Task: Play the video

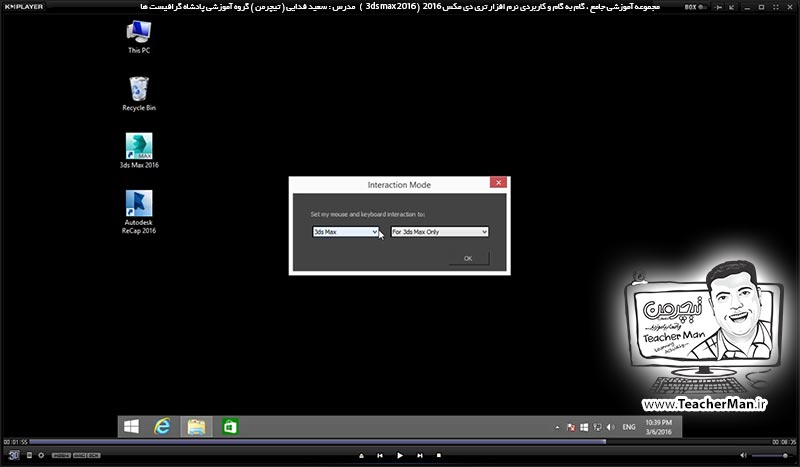Action: (x=399, y=455)
